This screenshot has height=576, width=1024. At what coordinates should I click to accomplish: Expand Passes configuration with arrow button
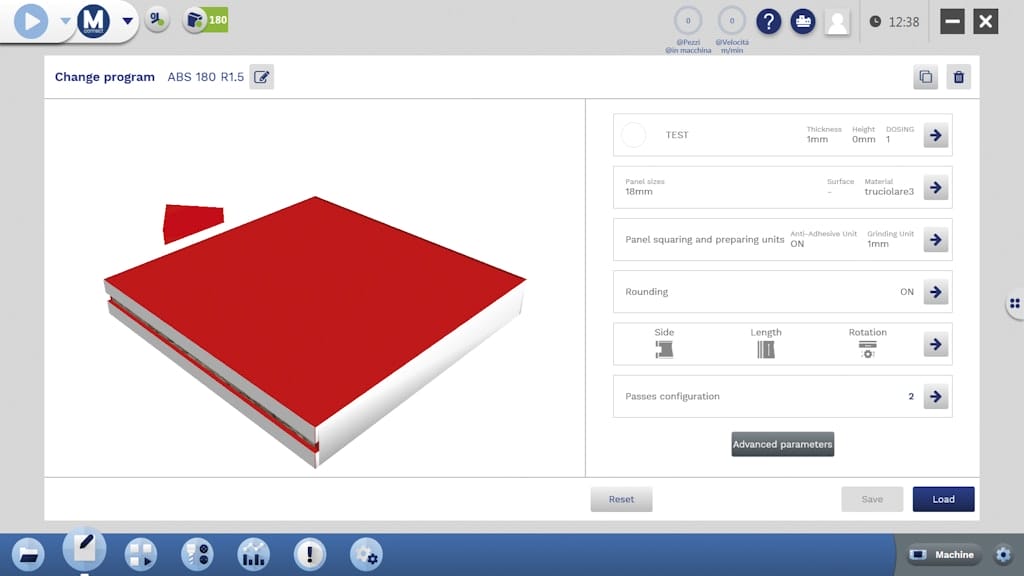point(935,396)
